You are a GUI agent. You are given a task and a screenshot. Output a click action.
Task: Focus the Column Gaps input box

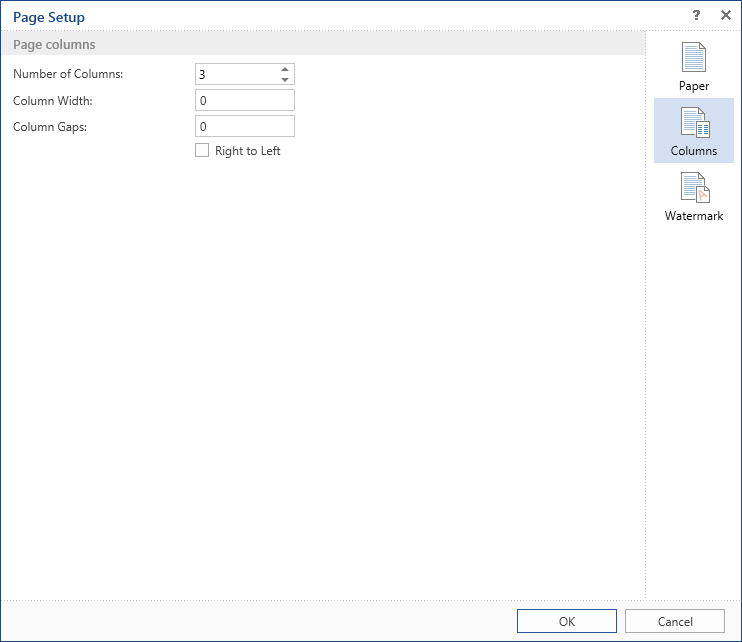click(x=245, y=127)
